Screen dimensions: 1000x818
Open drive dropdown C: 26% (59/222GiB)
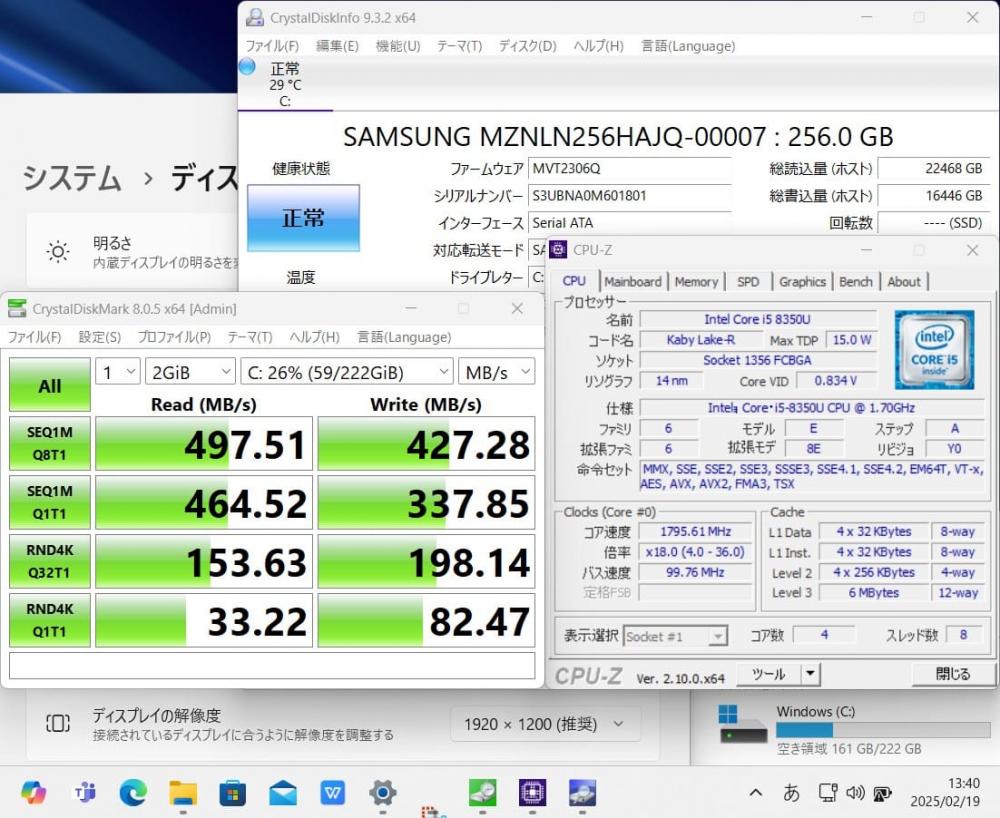click(x=346, y=372)
